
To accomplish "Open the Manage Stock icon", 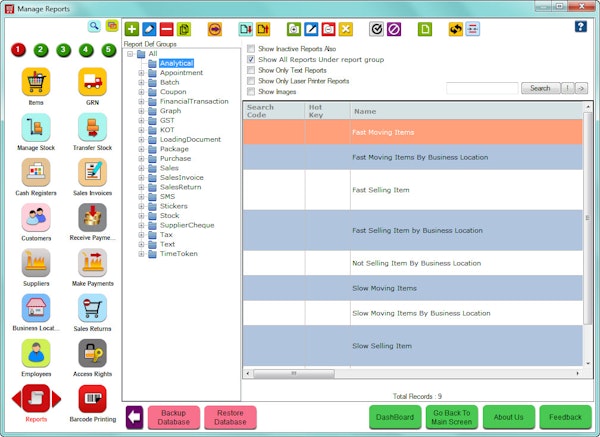I will (x=36, y=127).
